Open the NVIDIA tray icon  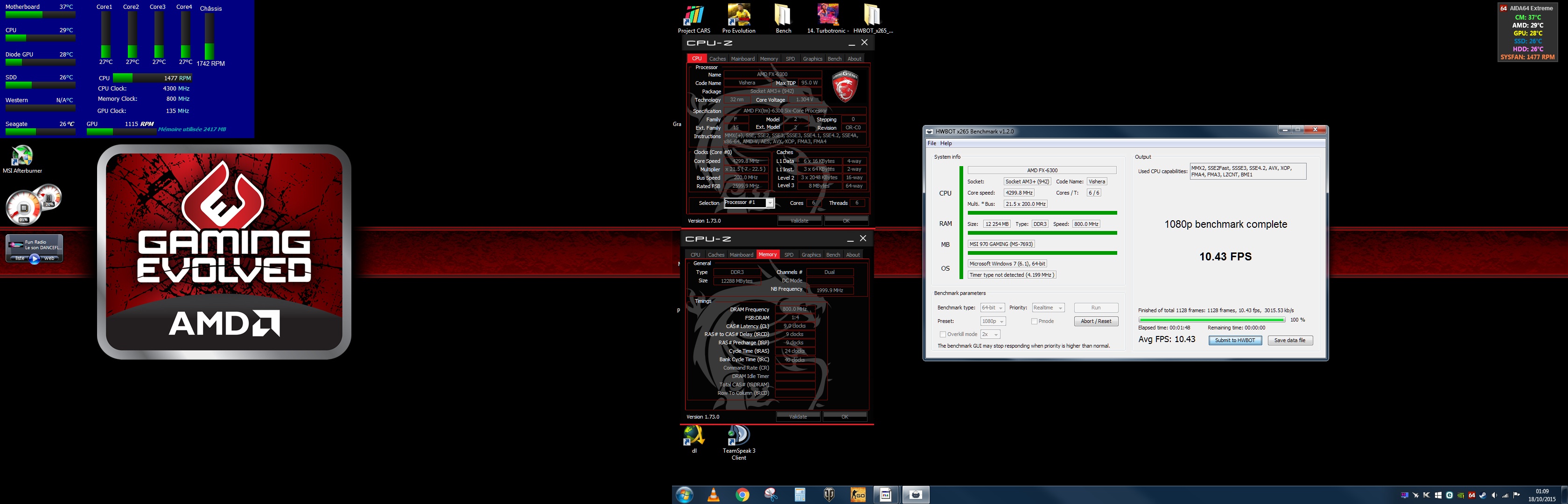pos(1461,496)
